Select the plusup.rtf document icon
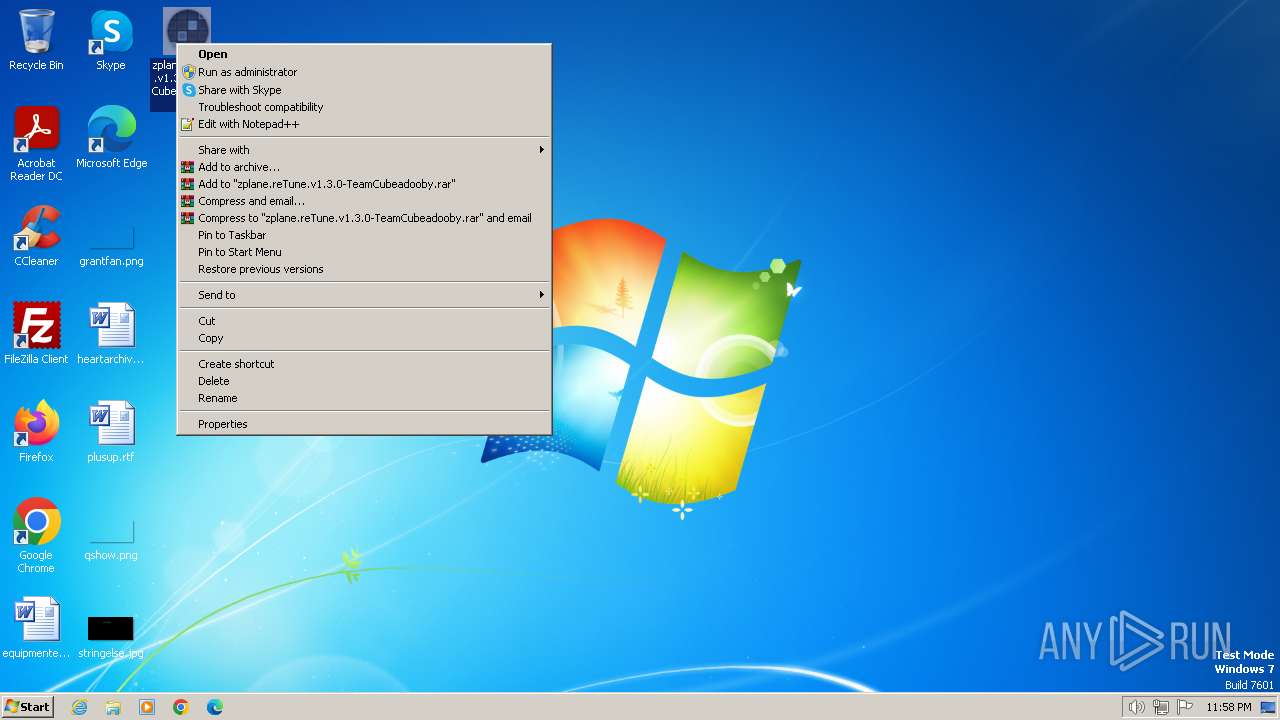Screen dimensions: 1280x720 [111, 432]
